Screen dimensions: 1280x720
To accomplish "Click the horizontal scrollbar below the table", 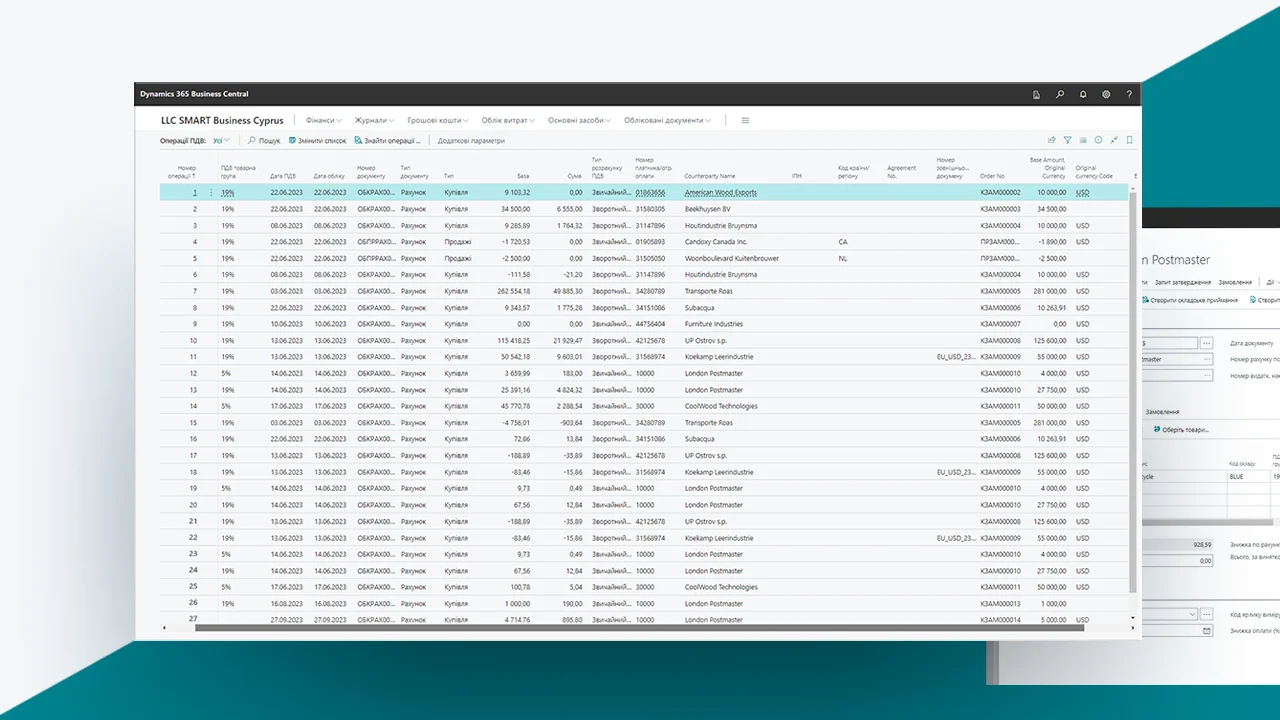I will coord(640,627).
